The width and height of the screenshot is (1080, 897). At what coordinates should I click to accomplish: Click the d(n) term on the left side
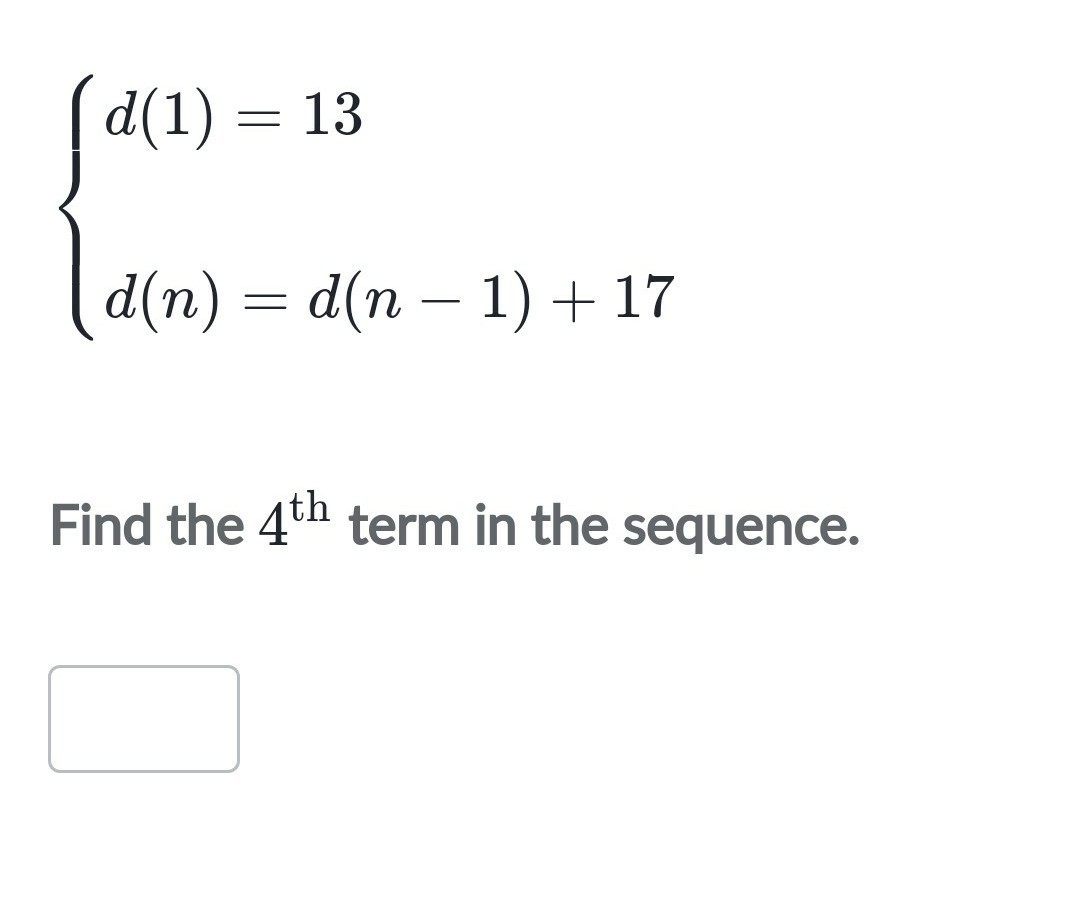coord(162,302)
